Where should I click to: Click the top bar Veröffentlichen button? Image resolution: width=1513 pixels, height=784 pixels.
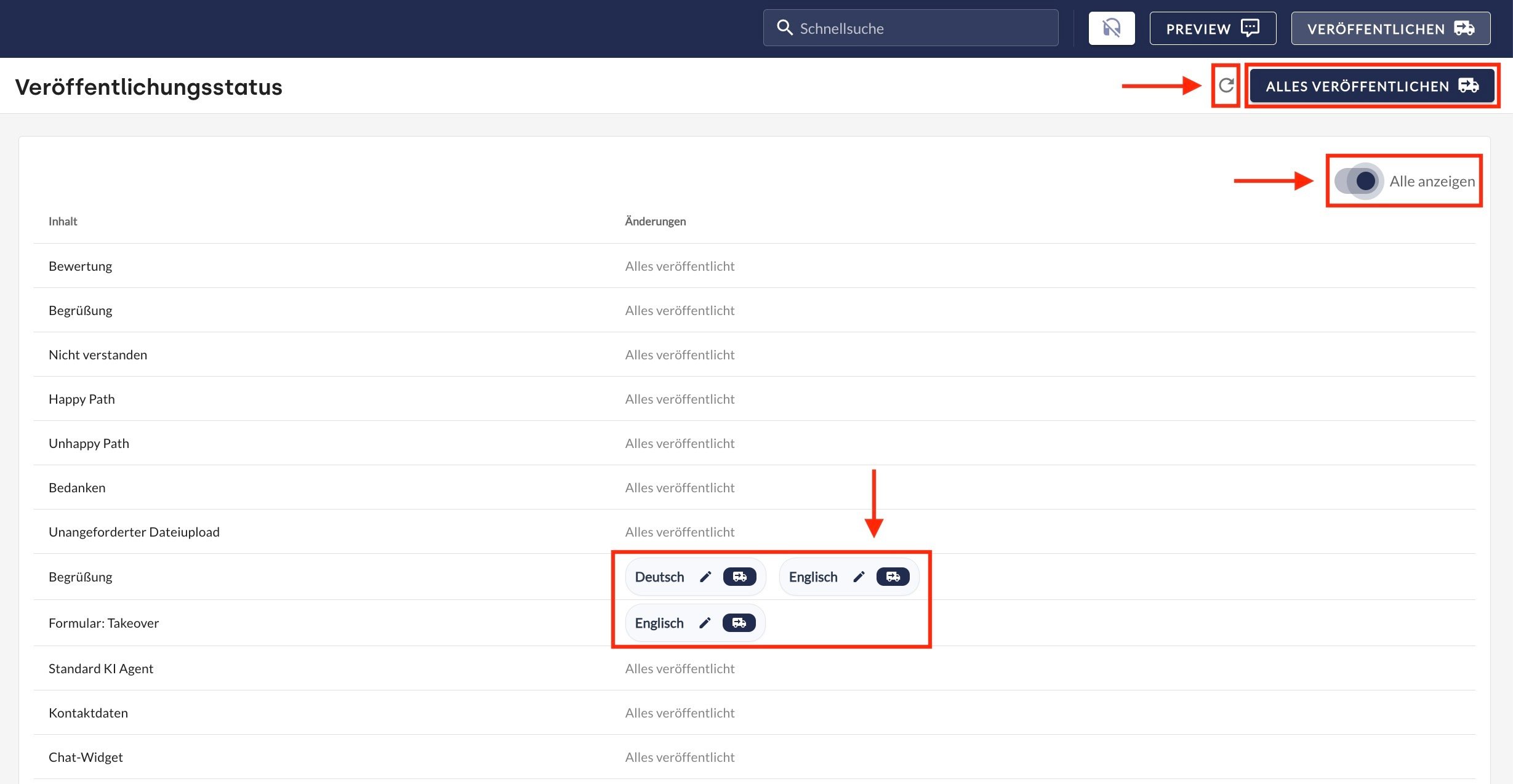pos(1390,28)
